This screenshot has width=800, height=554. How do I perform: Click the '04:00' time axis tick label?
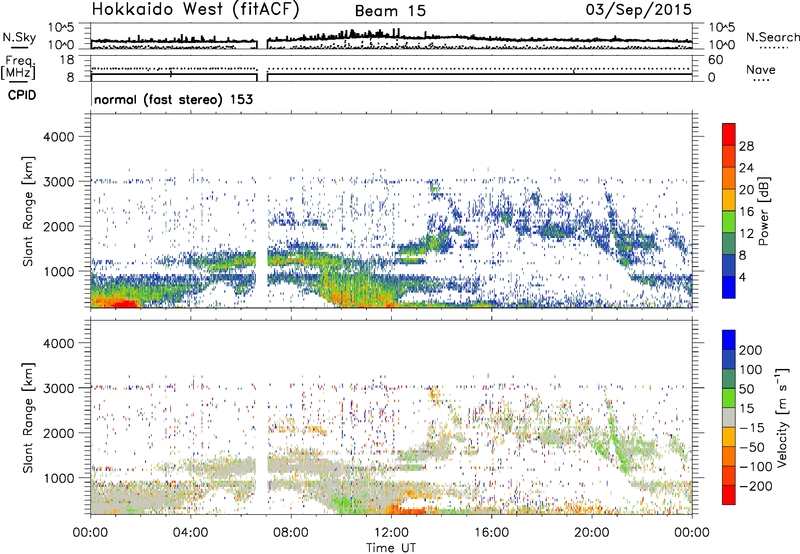191,533
